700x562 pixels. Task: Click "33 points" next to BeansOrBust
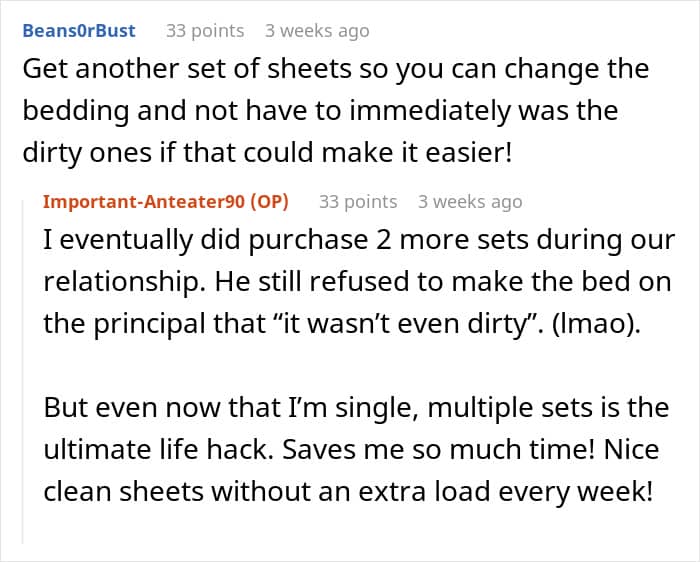[x=205, y=31]
